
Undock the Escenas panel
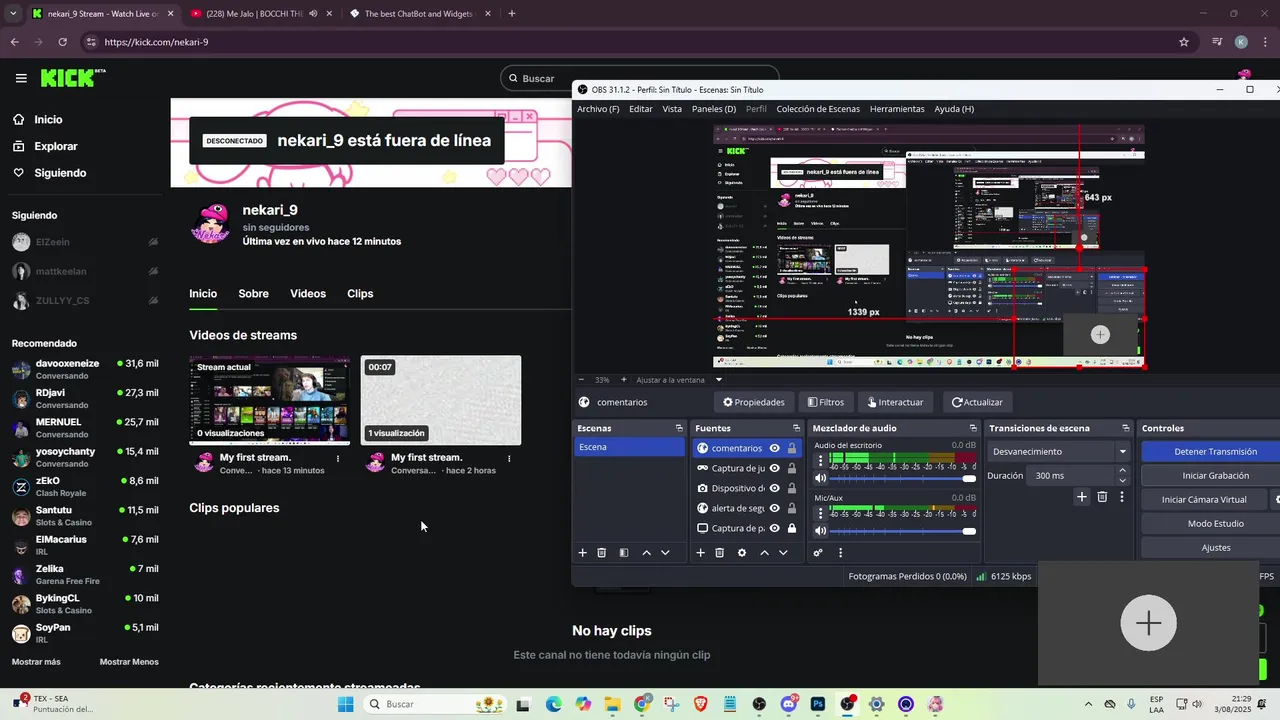[679, 428]
